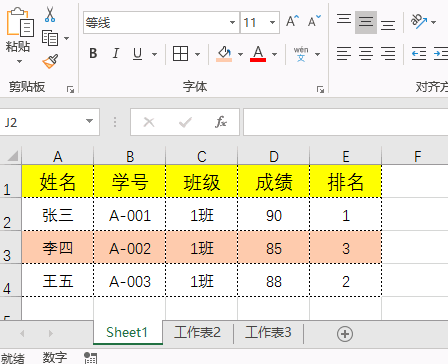Click the Select All corner triangle
The image size is (448, 364).
12,156
